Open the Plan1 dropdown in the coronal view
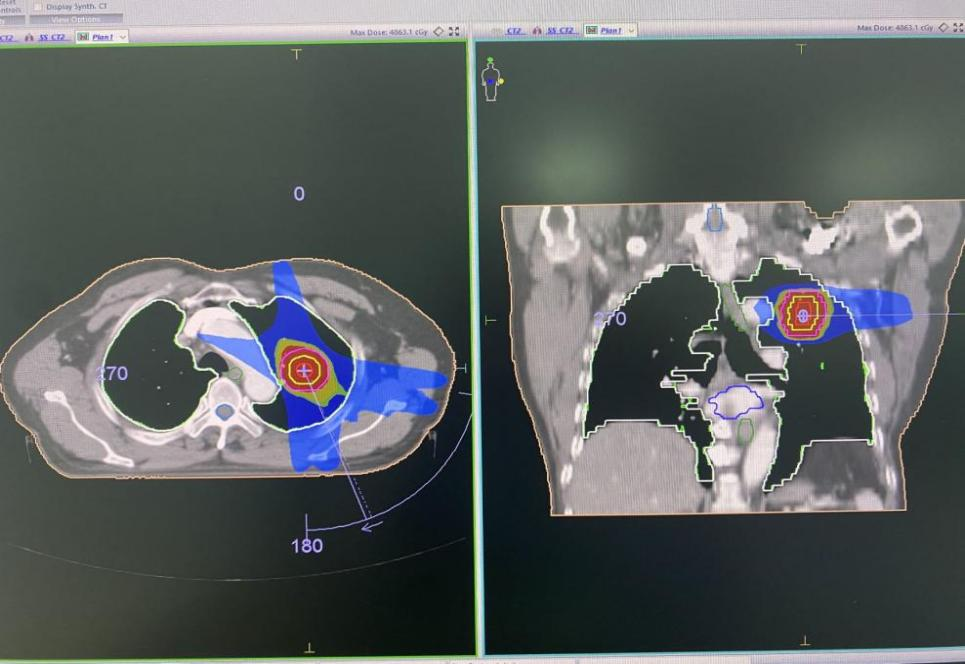This screenshot has height=664, width=965. [629, 32]
